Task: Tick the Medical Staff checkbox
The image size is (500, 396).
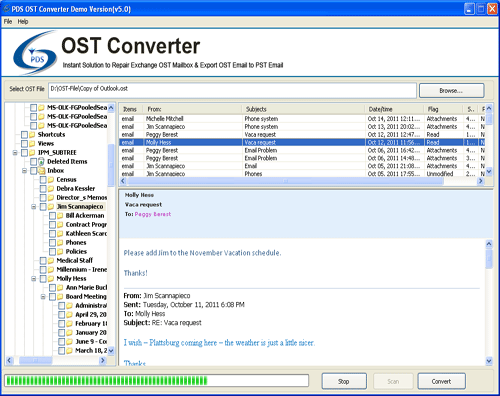Action: click(x=43, y=261)
